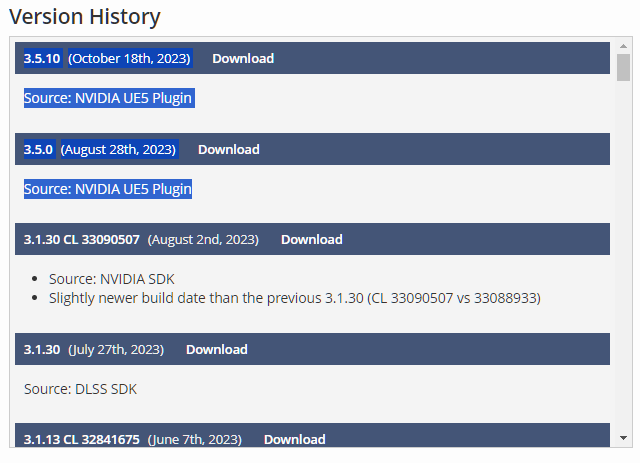Click the July 27th, 2023 date
Screen dimensions: 640x463
pos(115,349)
